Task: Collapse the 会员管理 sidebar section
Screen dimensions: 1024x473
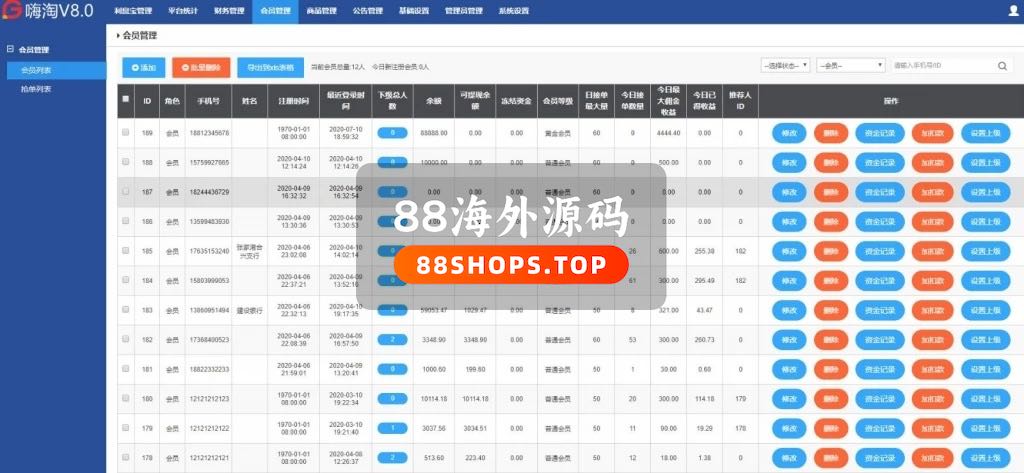Action: [x=11, y=49]
